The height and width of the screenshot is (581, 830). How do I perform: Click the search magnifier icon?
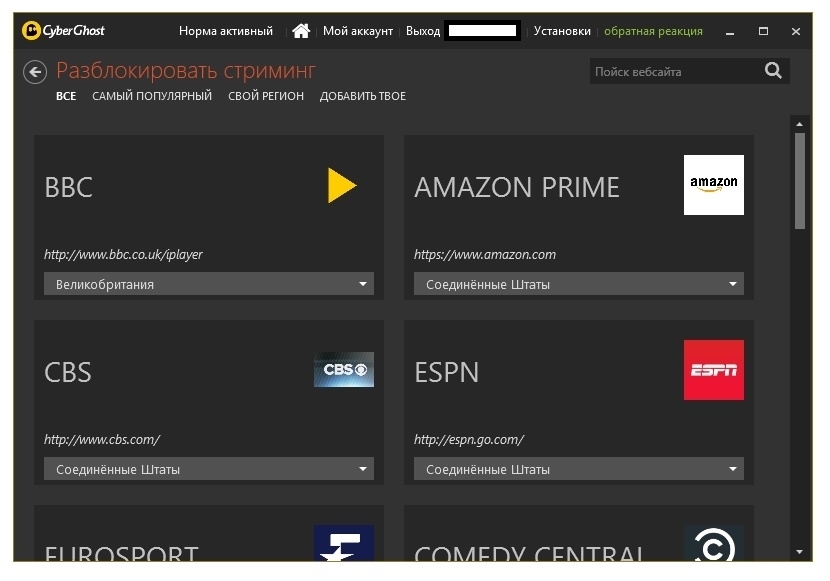[773, 70]
